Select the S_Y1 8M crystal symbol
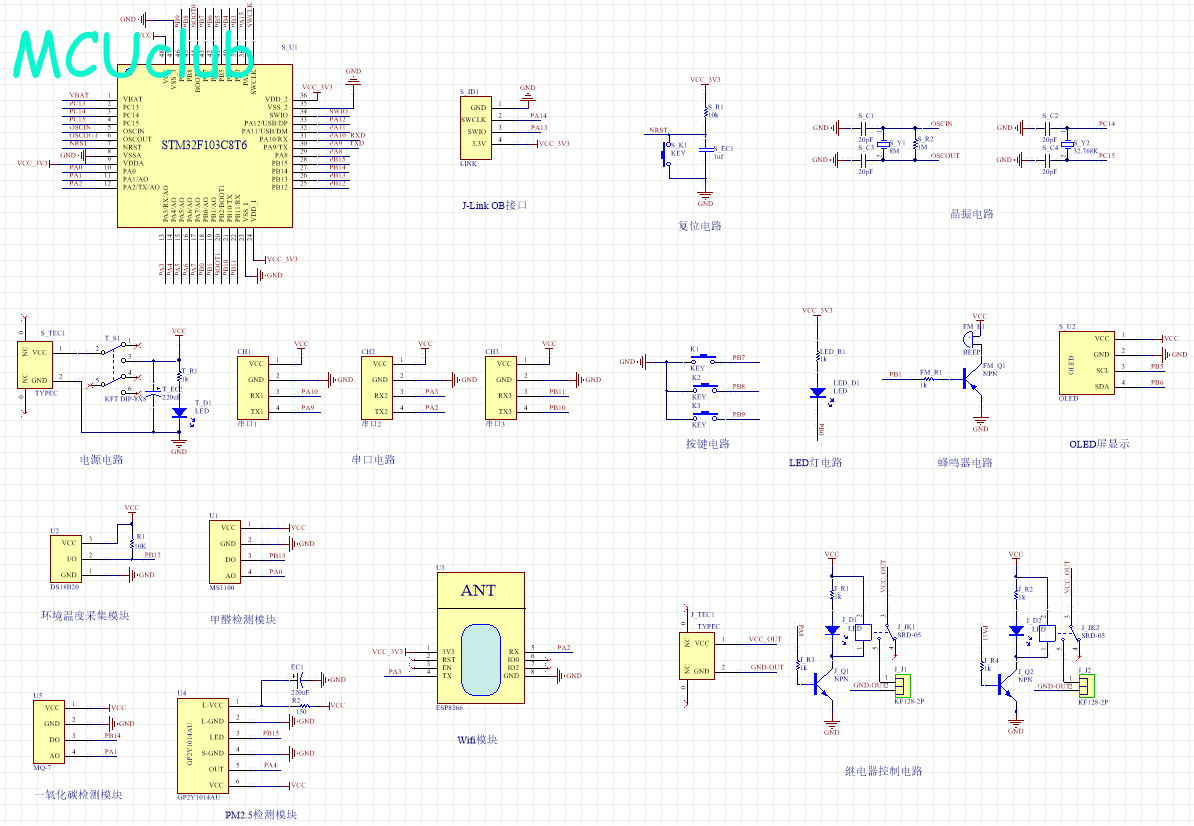This screenshot has height=826, width=1194. [x=883, y=145]
